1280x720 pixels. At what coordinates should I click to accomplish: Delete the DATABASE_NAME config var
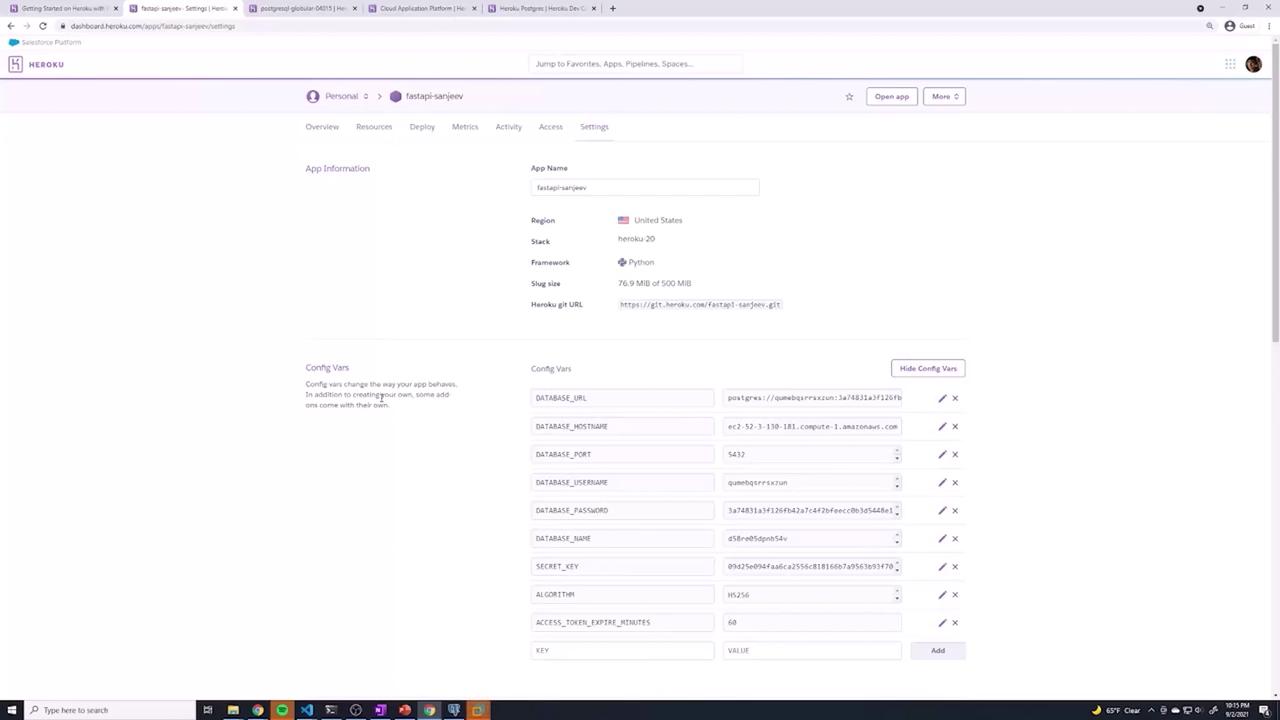pyautogui.click(x=955, y=538)
